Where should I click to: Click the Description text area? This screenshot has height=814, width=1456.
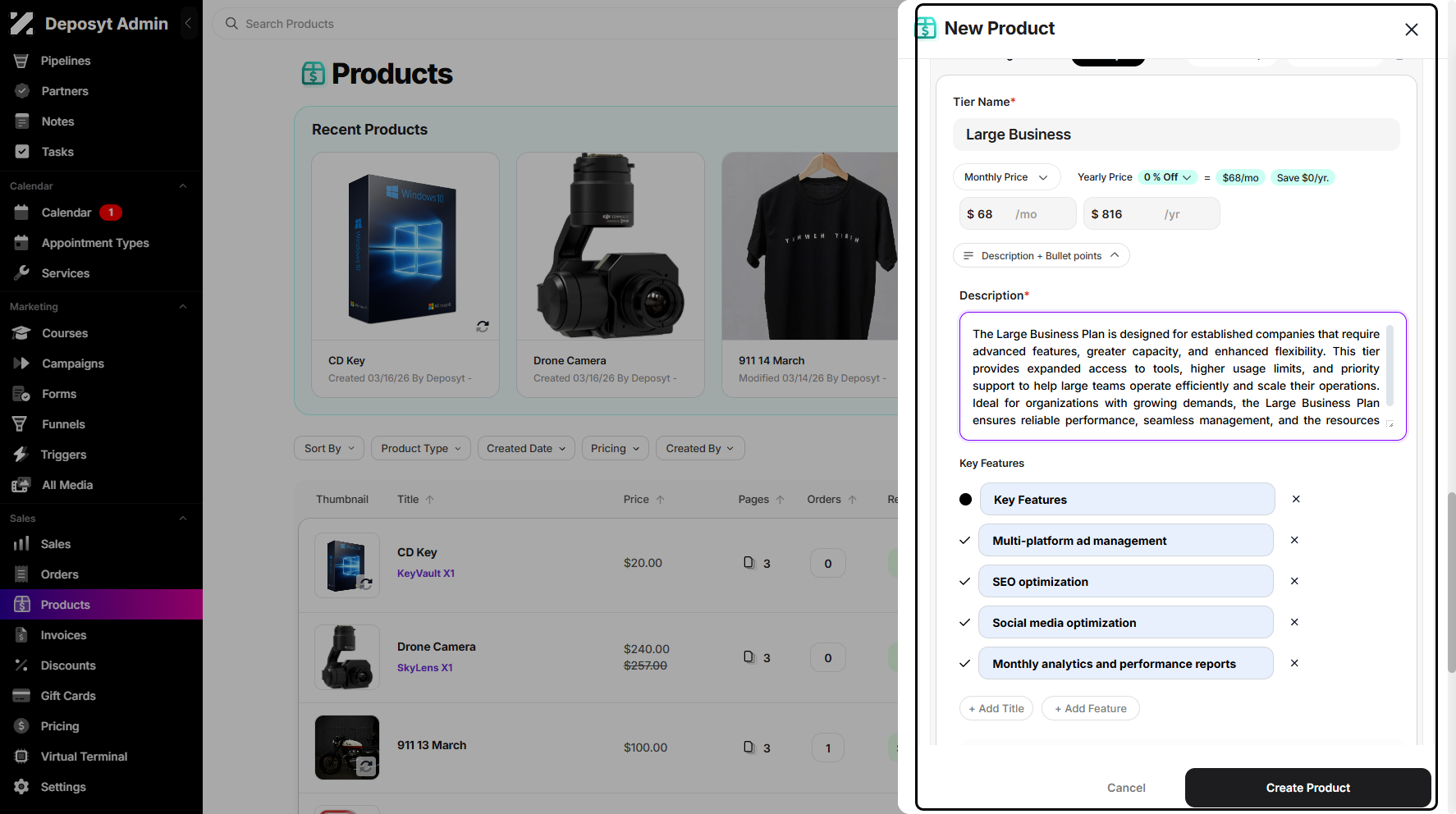pos(1183,377)
